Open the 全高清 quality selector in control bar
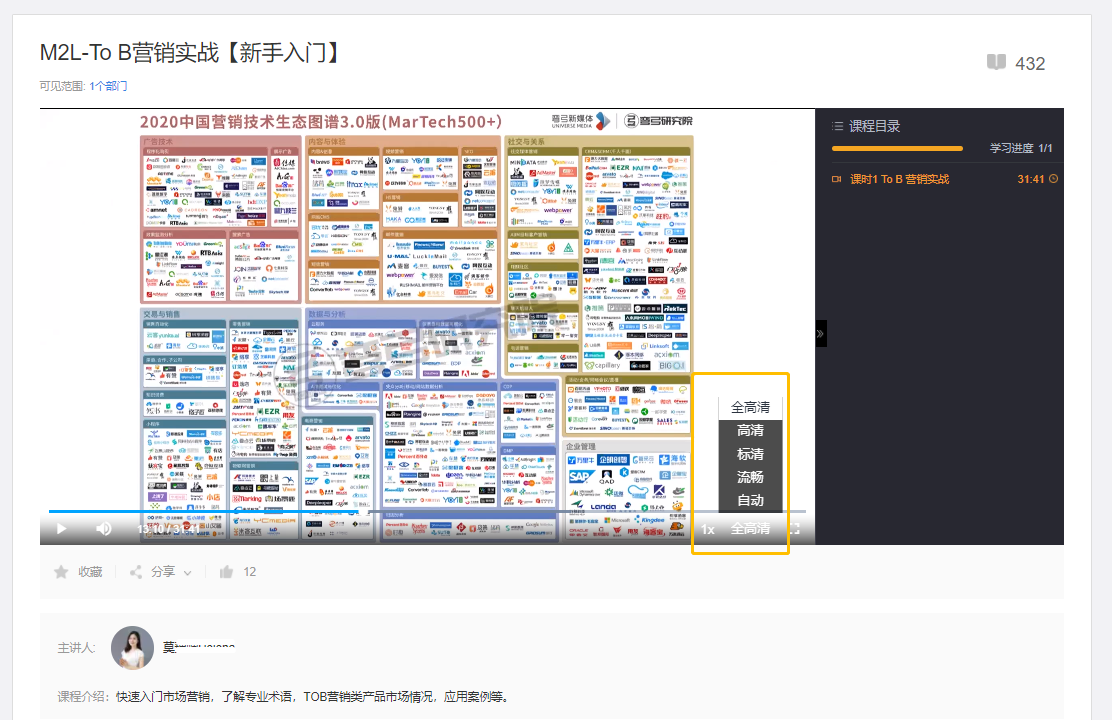 (x=750, y=529)
